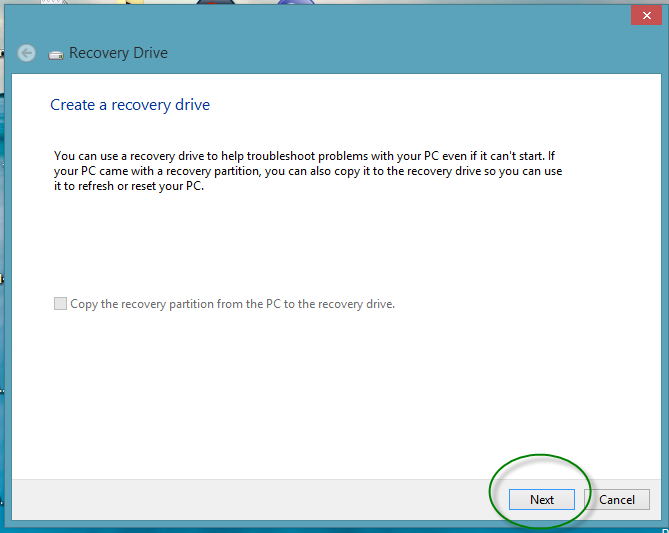Go back using the back arrow icon
Image resolution: width=669 pixels, height=533 pixels.
[x=26, y=53]
